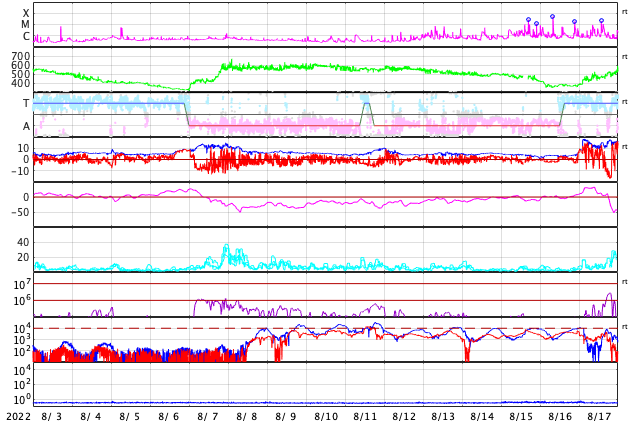The image size is (634, 424).
Task: Select the lower flare marker circle on 8/16
Action: [574, 21]
